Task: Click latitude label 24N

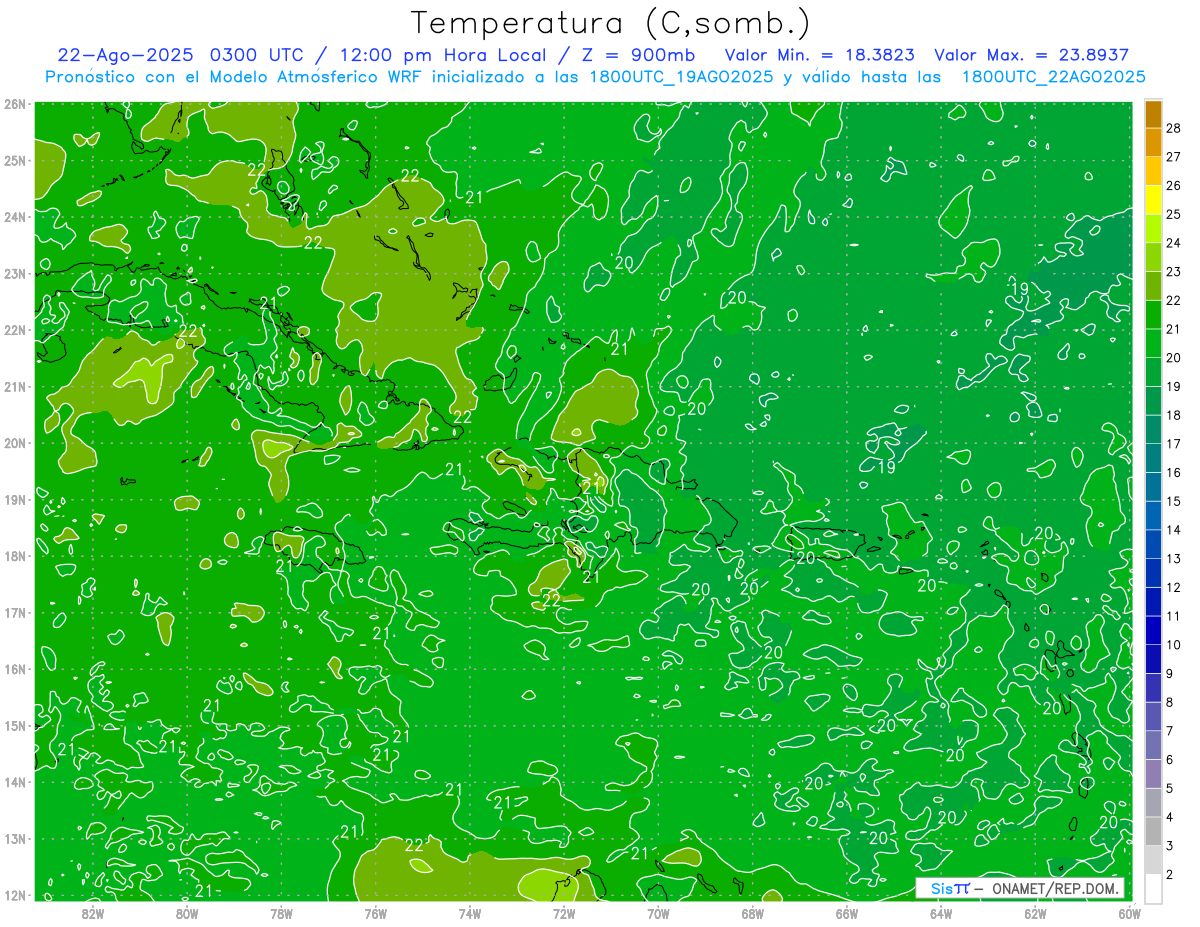Action: point(14,217)
